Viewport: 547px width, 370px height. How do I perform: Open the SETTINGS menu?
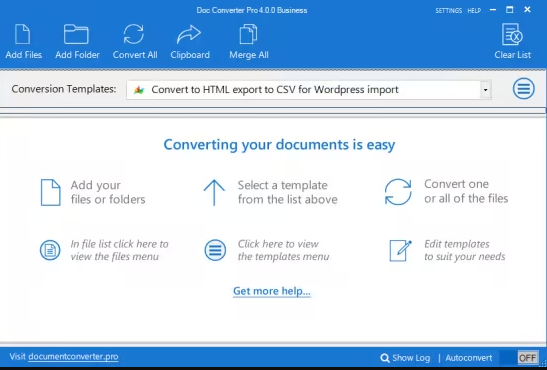tap(449, 10)
